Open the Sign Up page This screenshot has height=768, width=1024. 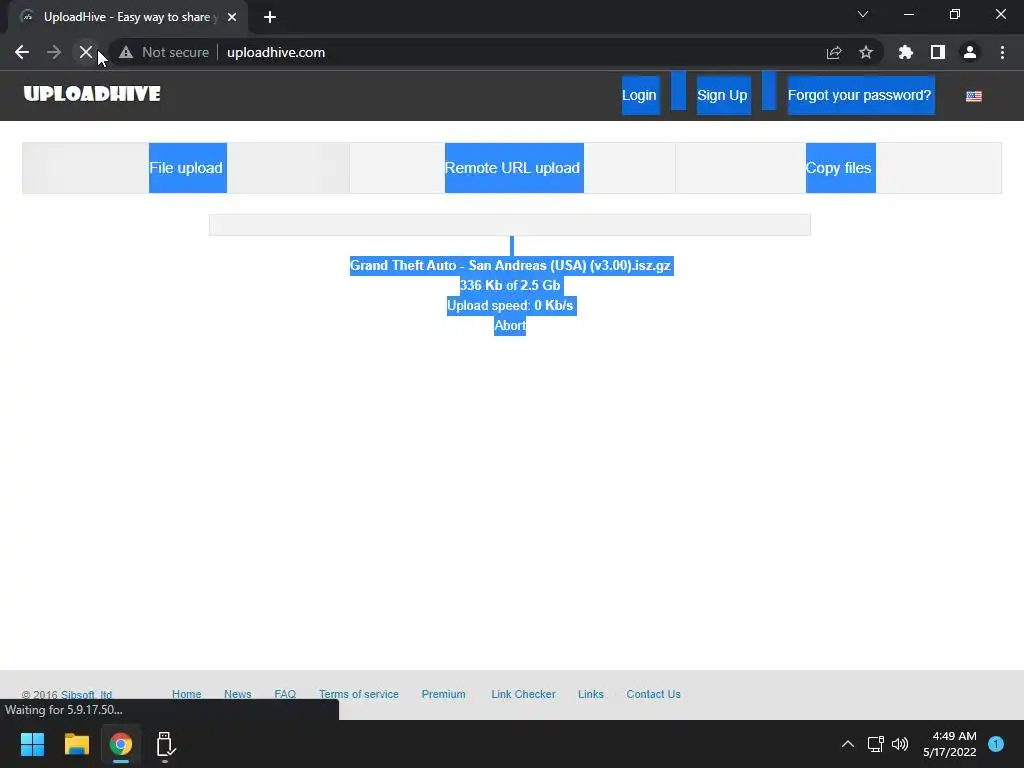coord(722,95)
